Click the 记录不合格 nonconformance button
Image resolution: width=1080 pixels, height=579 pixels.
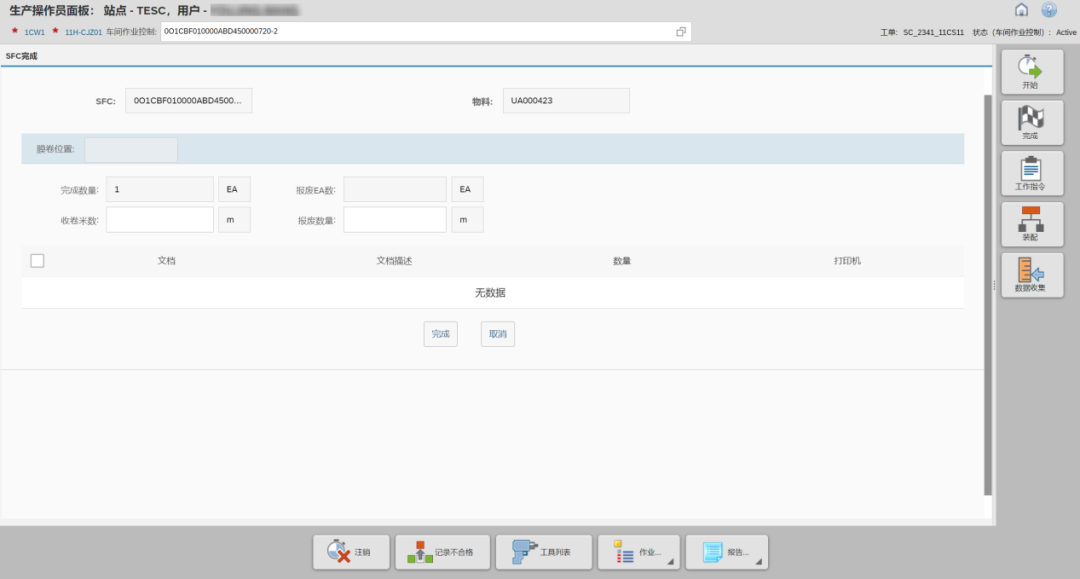tap(442, 552)
